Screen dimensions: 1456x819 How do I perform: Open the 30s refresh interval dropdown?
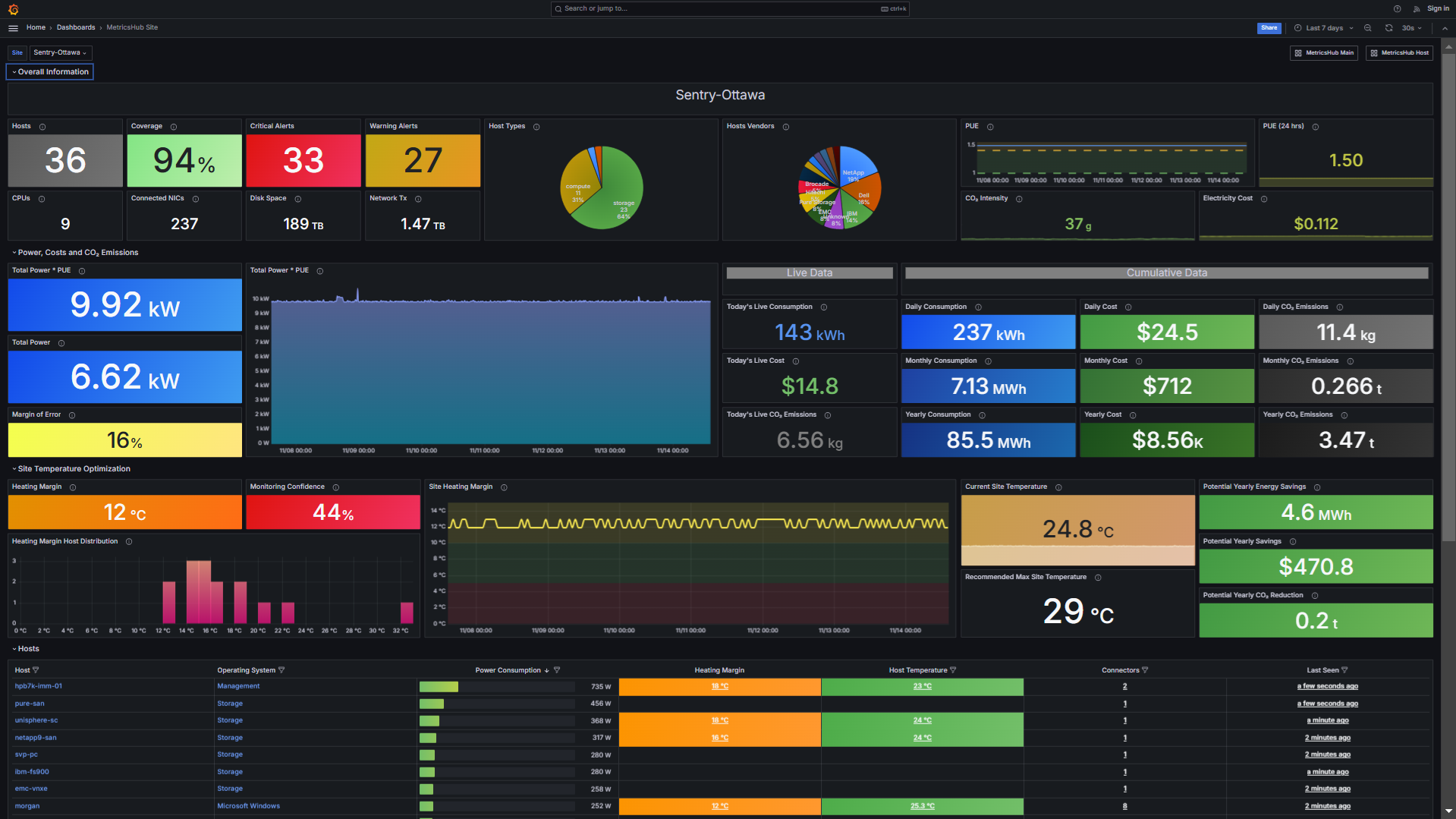coord(1411,28)
